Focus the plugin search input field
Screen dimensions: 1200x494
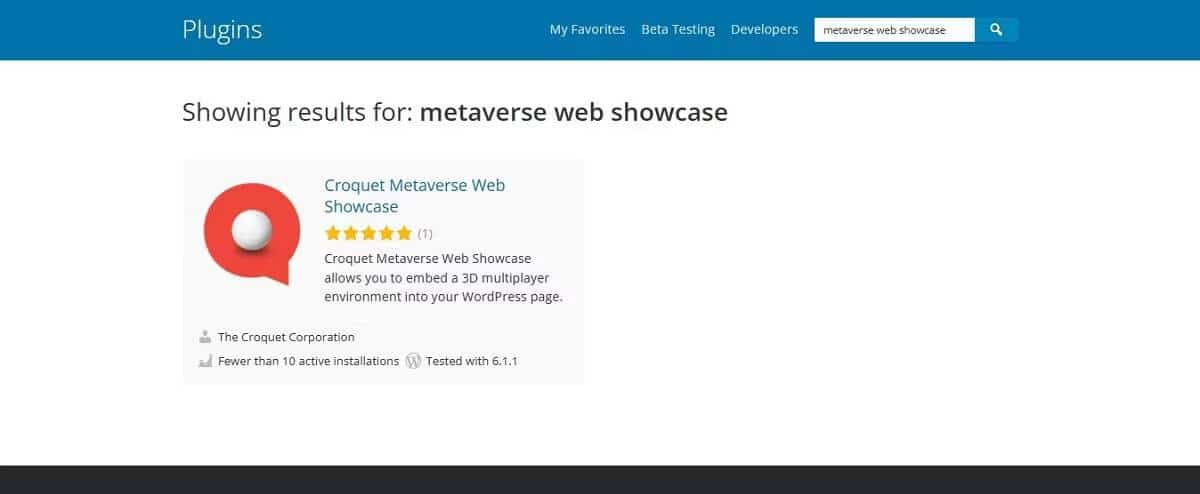click(894, 30)
